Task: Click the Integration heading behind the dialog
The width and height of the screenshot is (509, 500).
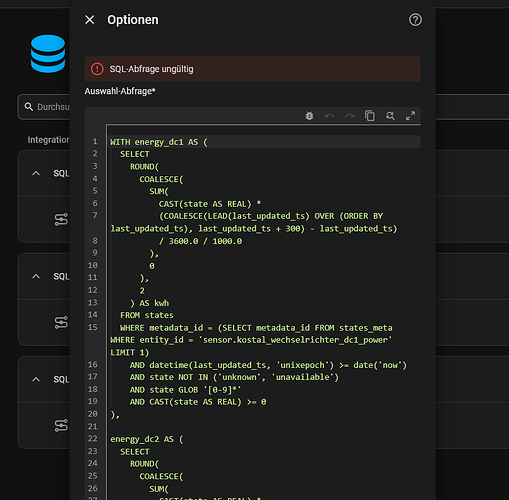Action: (x=48, y=140)
